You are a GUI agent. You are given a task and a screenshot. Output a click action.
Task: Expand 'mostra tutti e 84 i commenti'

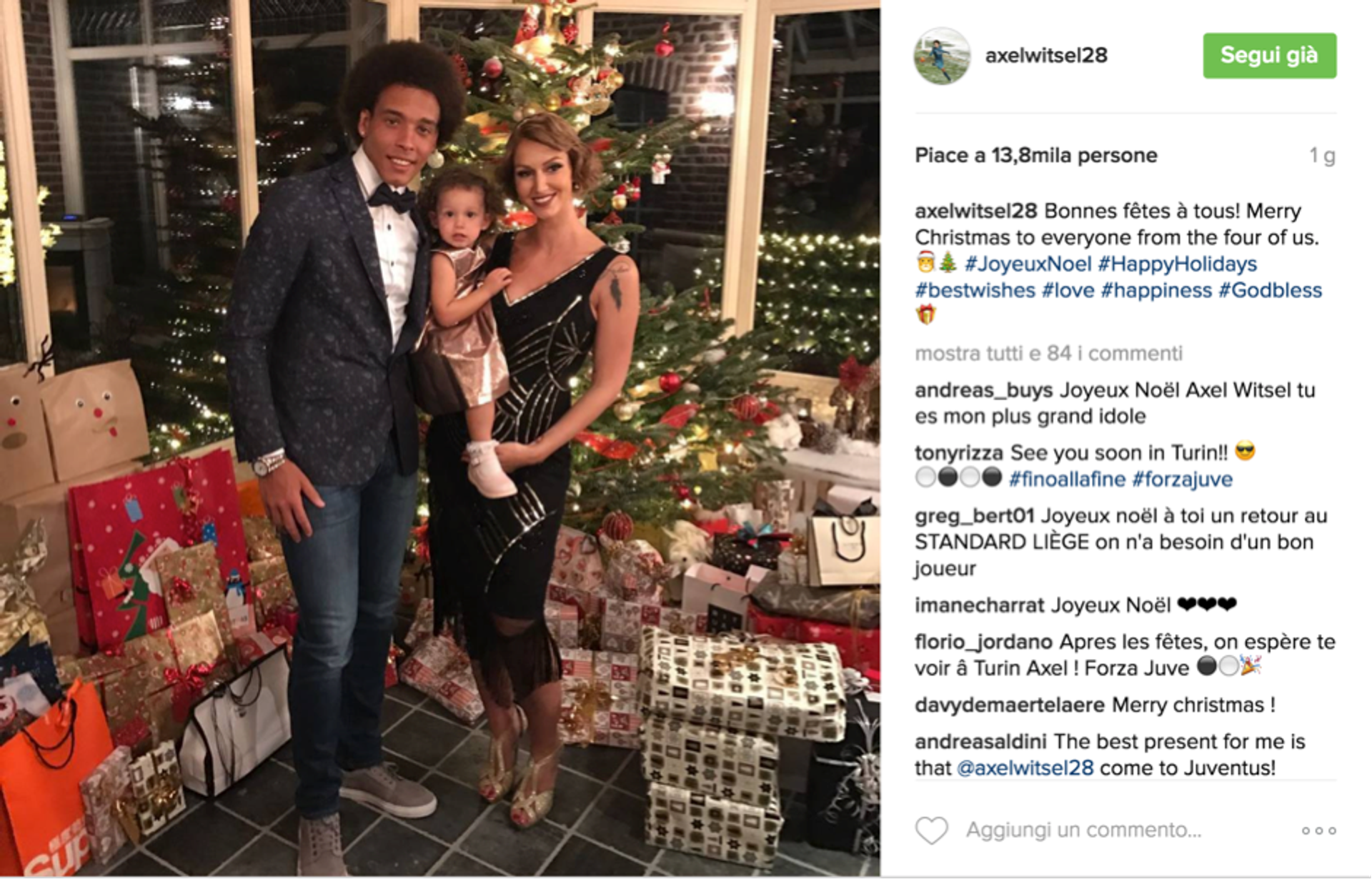pyautogui.click(x=1048, y=353)
